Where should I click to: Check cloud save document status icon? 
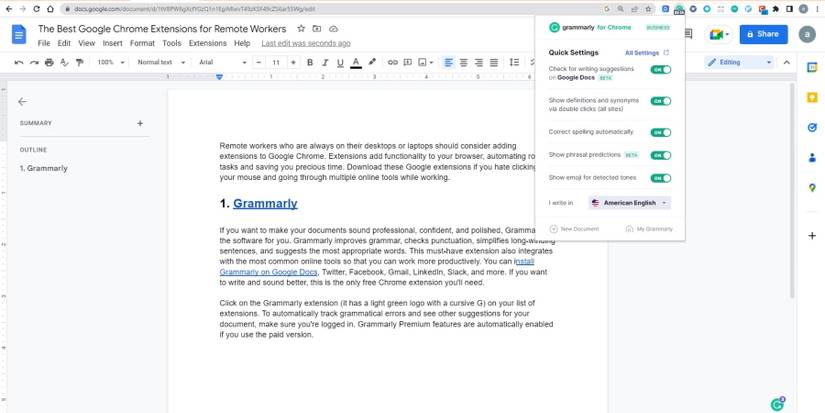point(333,29)
